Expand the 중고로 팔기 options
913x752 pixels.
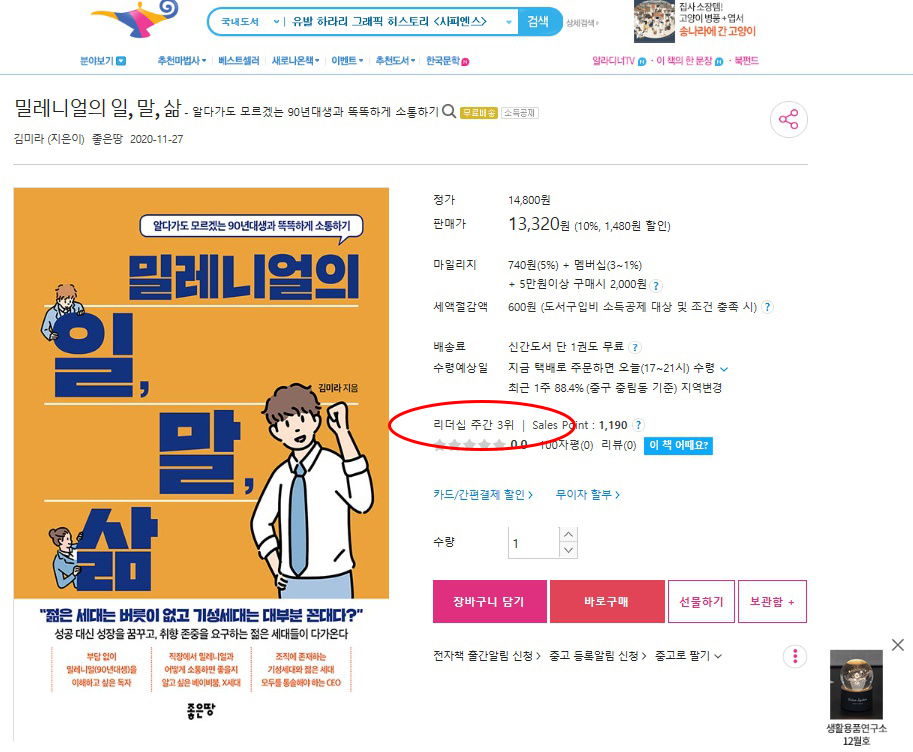click(x=688, y=656)
